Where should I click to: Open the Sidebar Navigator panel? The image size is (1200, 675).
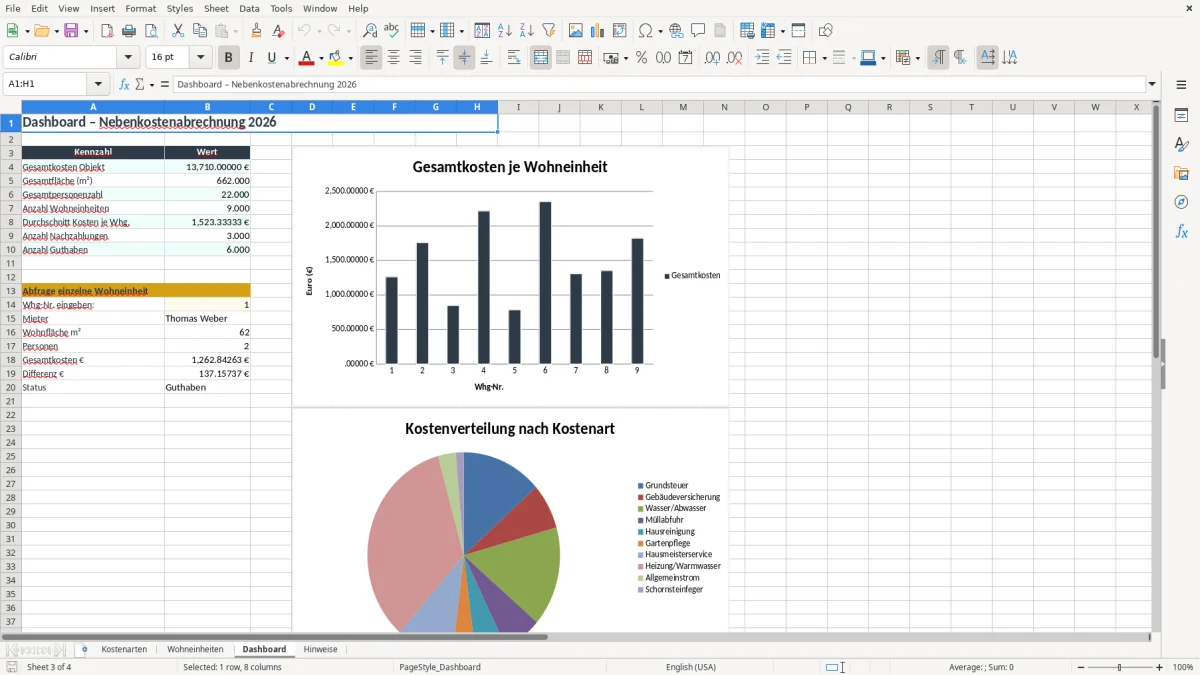coord(1182,203)
